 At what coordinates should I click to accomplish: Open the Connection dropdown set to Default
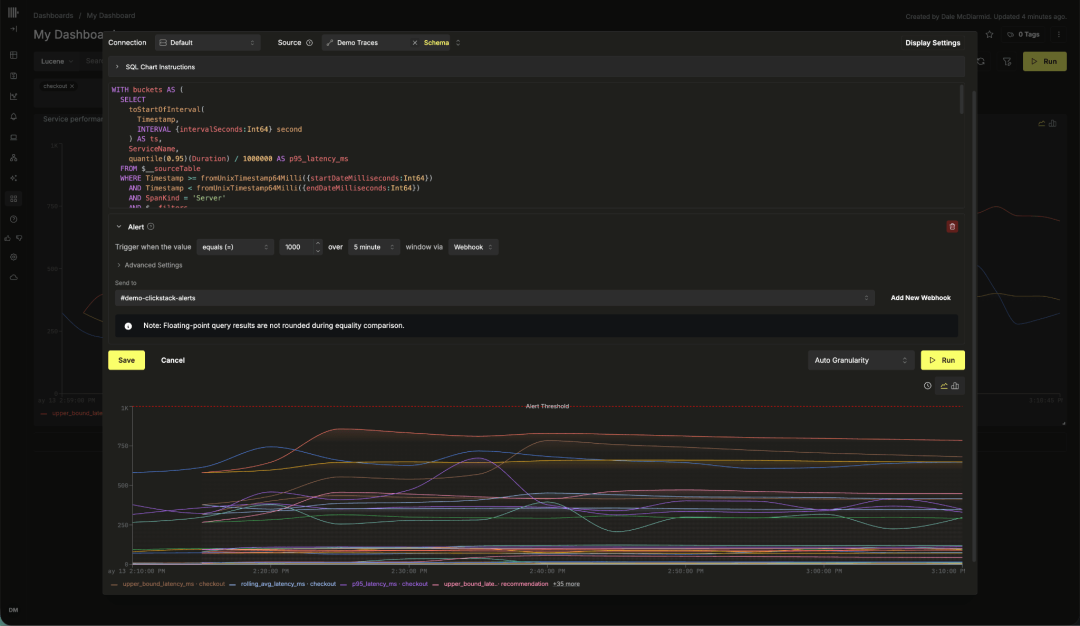(x=207, y=43)
